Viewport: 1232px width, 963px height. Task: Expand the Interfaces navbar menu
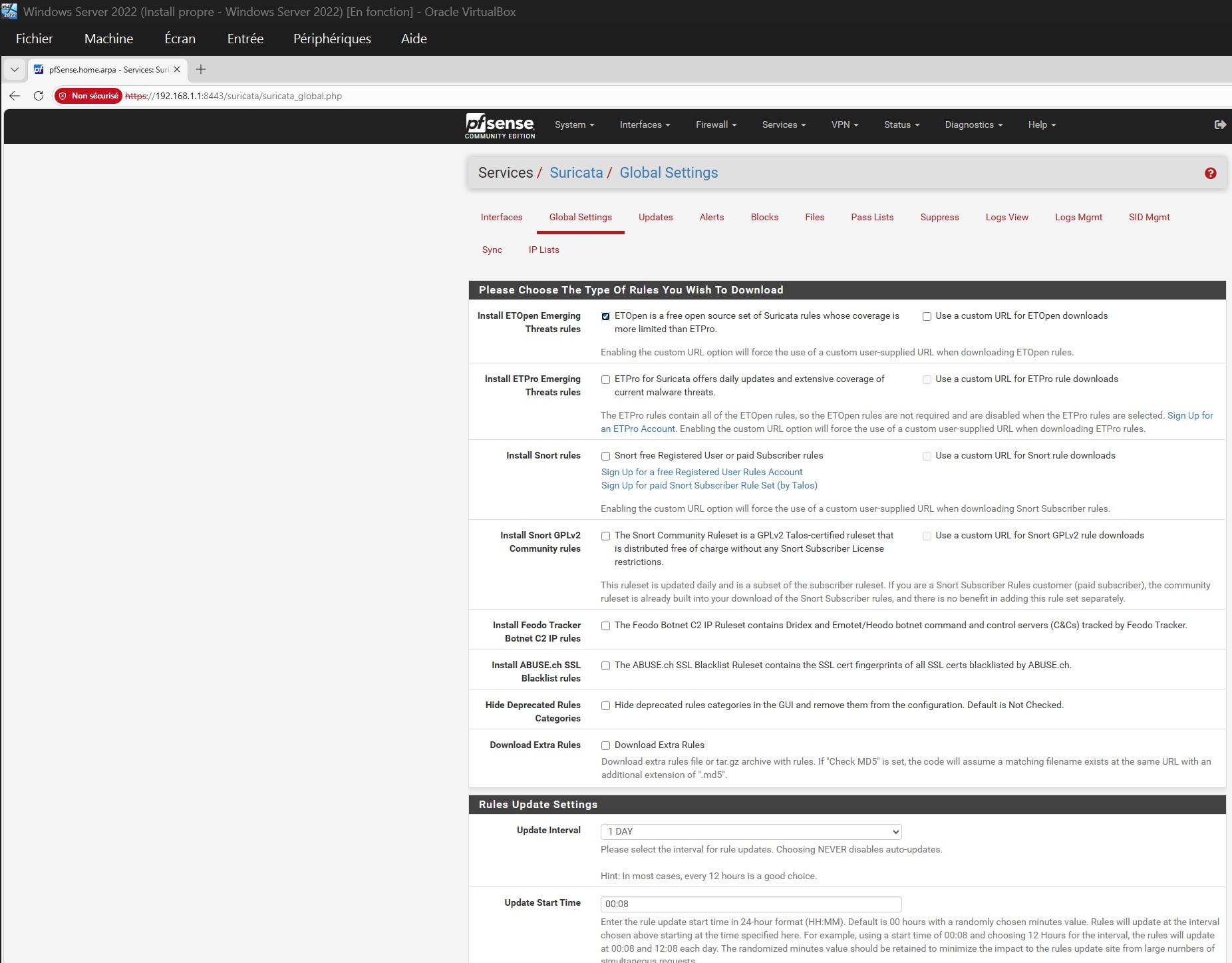(x=645, y=124)
